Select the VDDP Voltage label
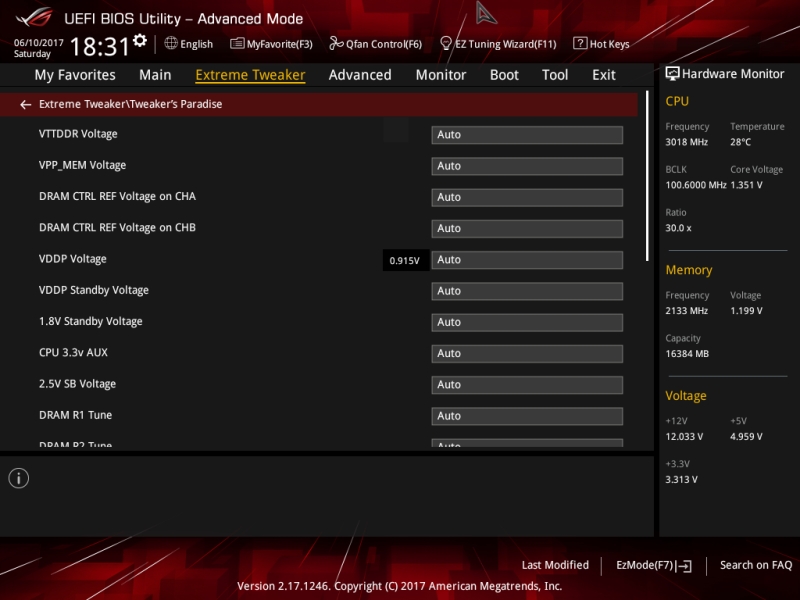 tap(72, 259)
